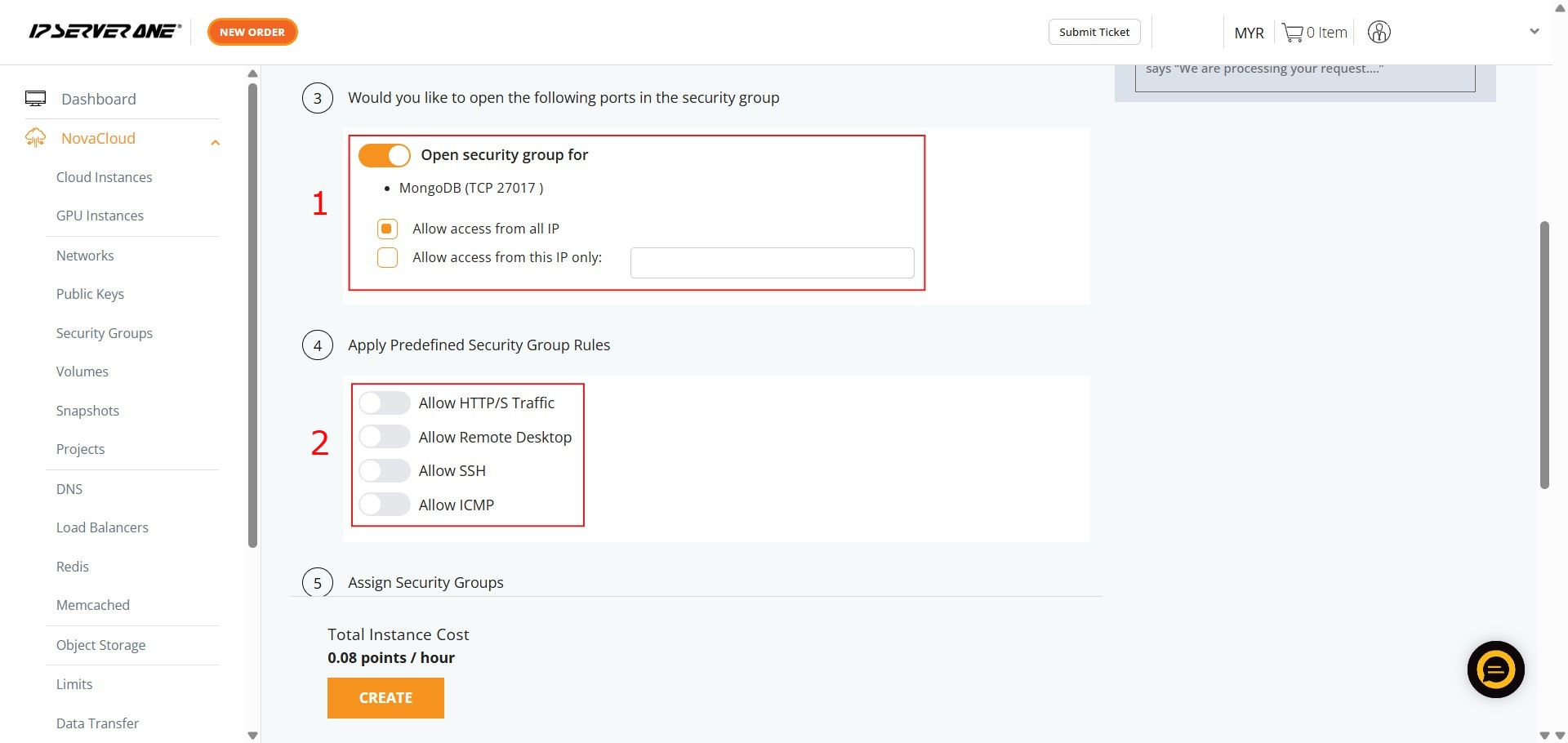1568x743 pixels.
Task: Go to Security Groups in sidebar
Action: pos(105,333)
